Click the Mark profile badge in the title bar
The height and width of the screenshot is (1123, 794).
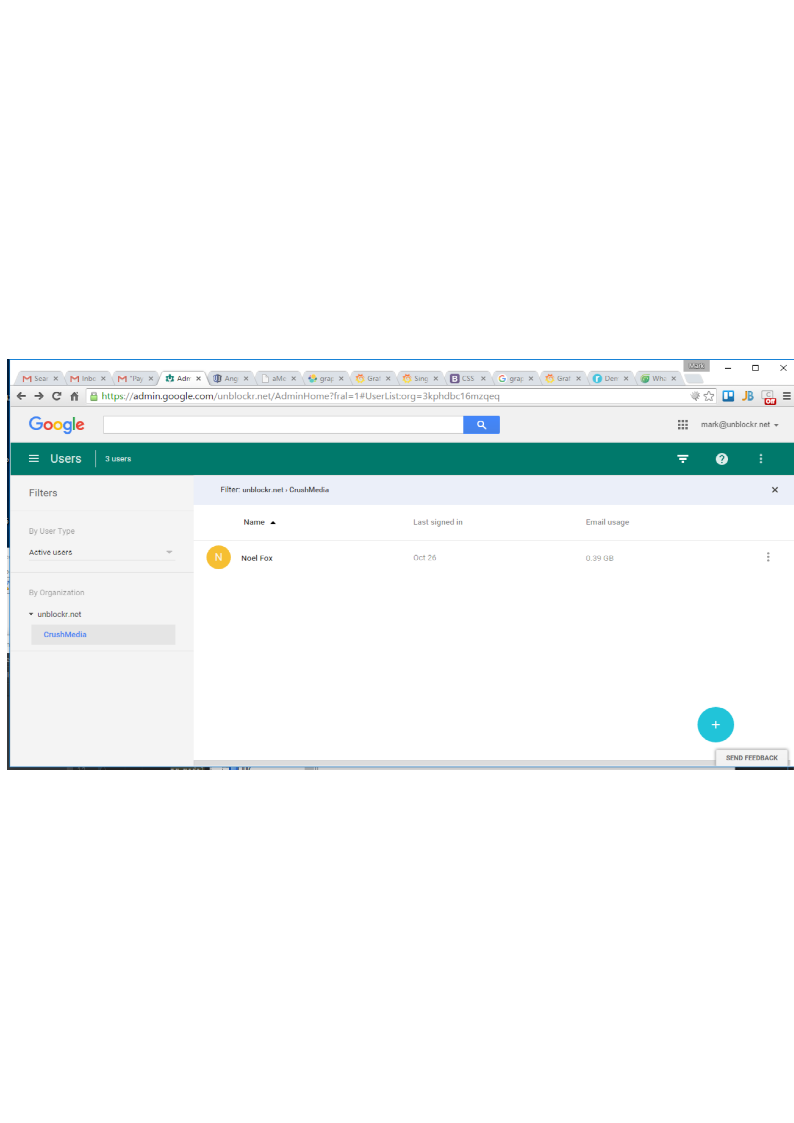pyautogui.click(x=696, y=366)
